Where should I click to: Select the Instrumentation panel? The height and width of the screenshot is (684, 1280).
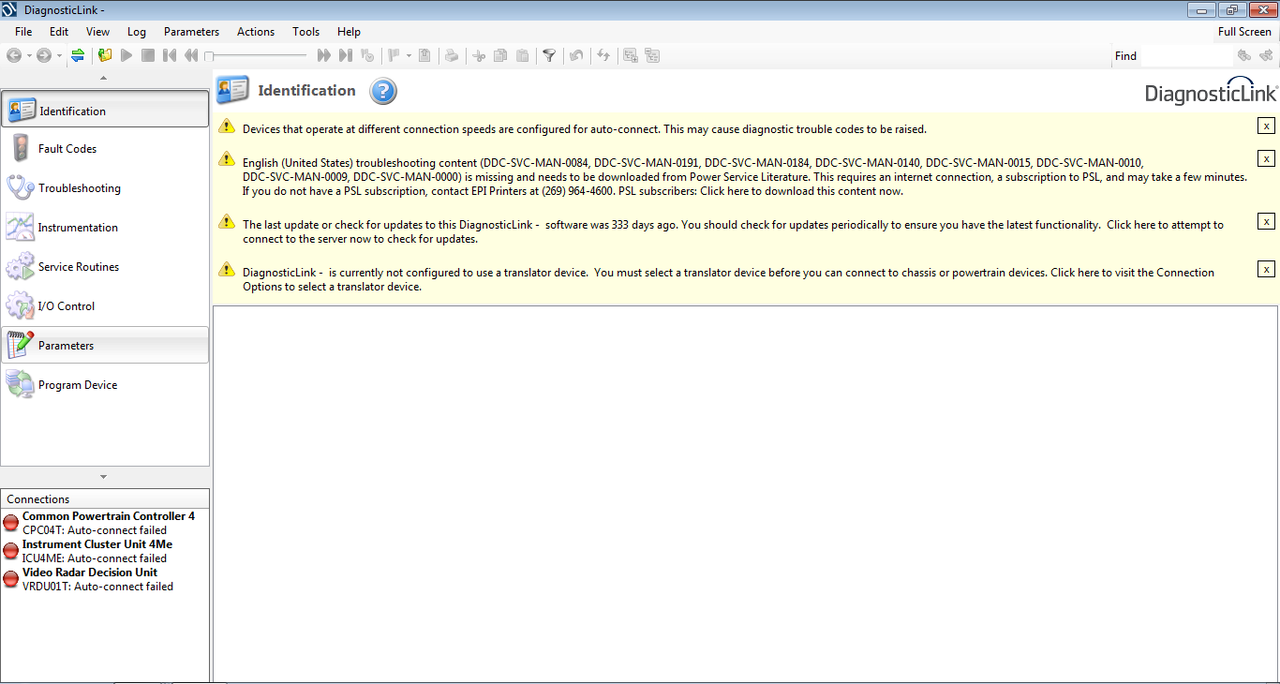tap(105, 227)
